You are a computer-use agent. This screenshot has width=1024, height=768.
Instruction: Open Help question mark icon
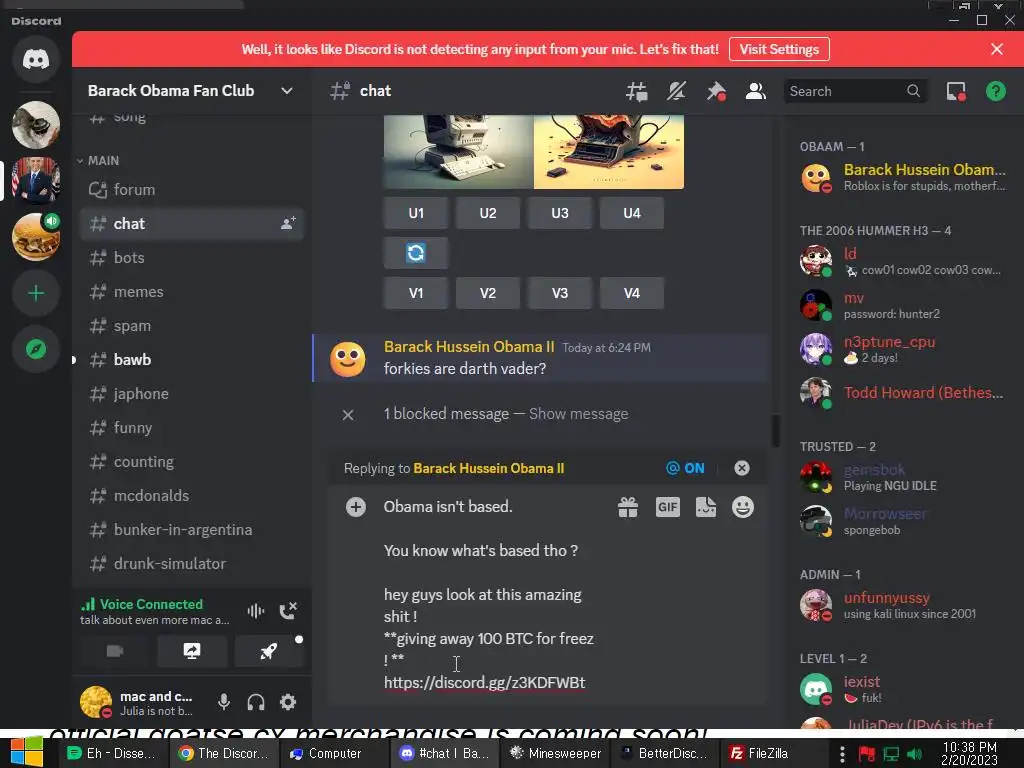tap(995, 91)
